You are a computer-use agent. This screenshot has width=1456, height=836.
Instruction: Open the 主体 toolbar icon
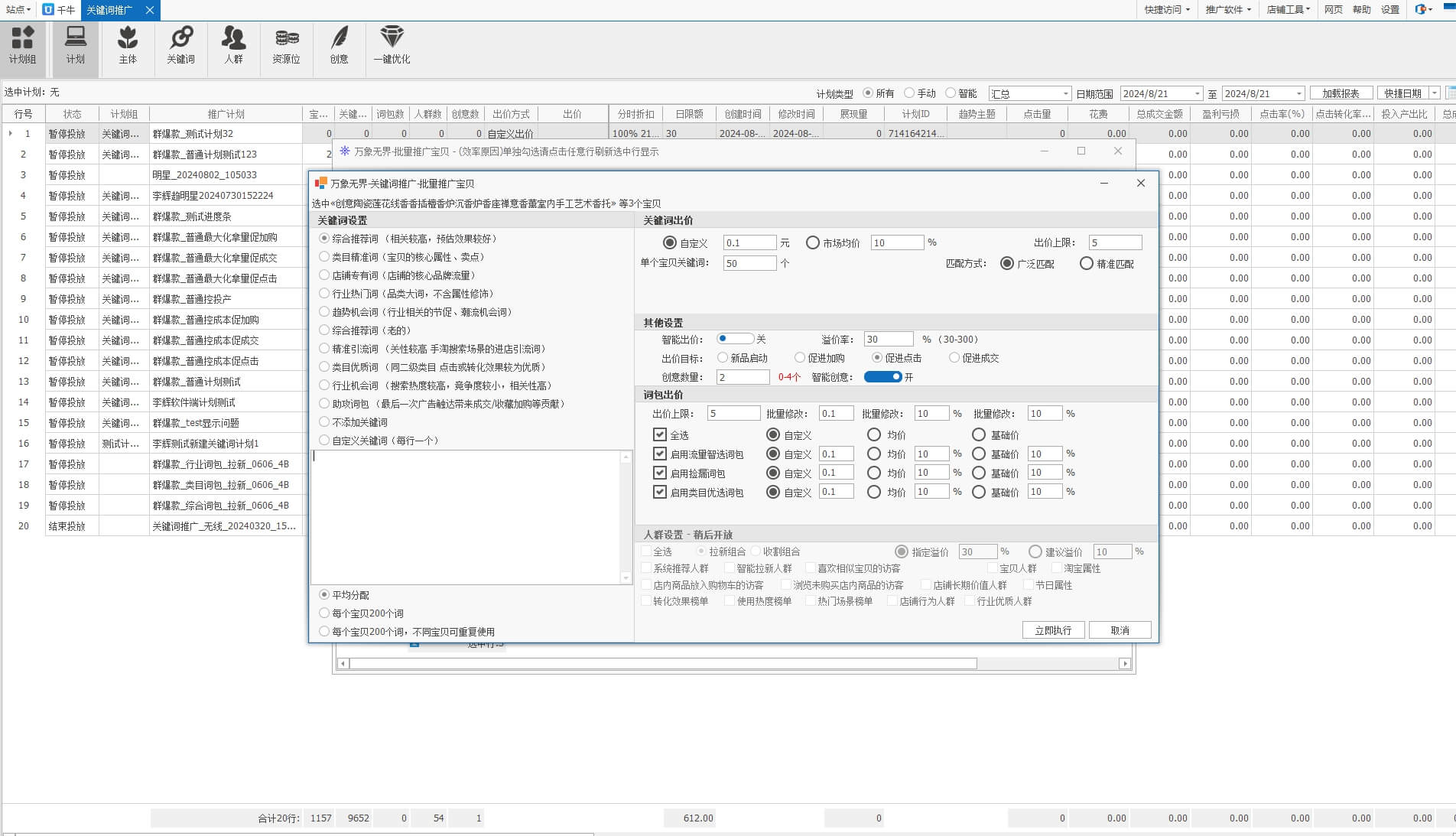tap(128, 45)
